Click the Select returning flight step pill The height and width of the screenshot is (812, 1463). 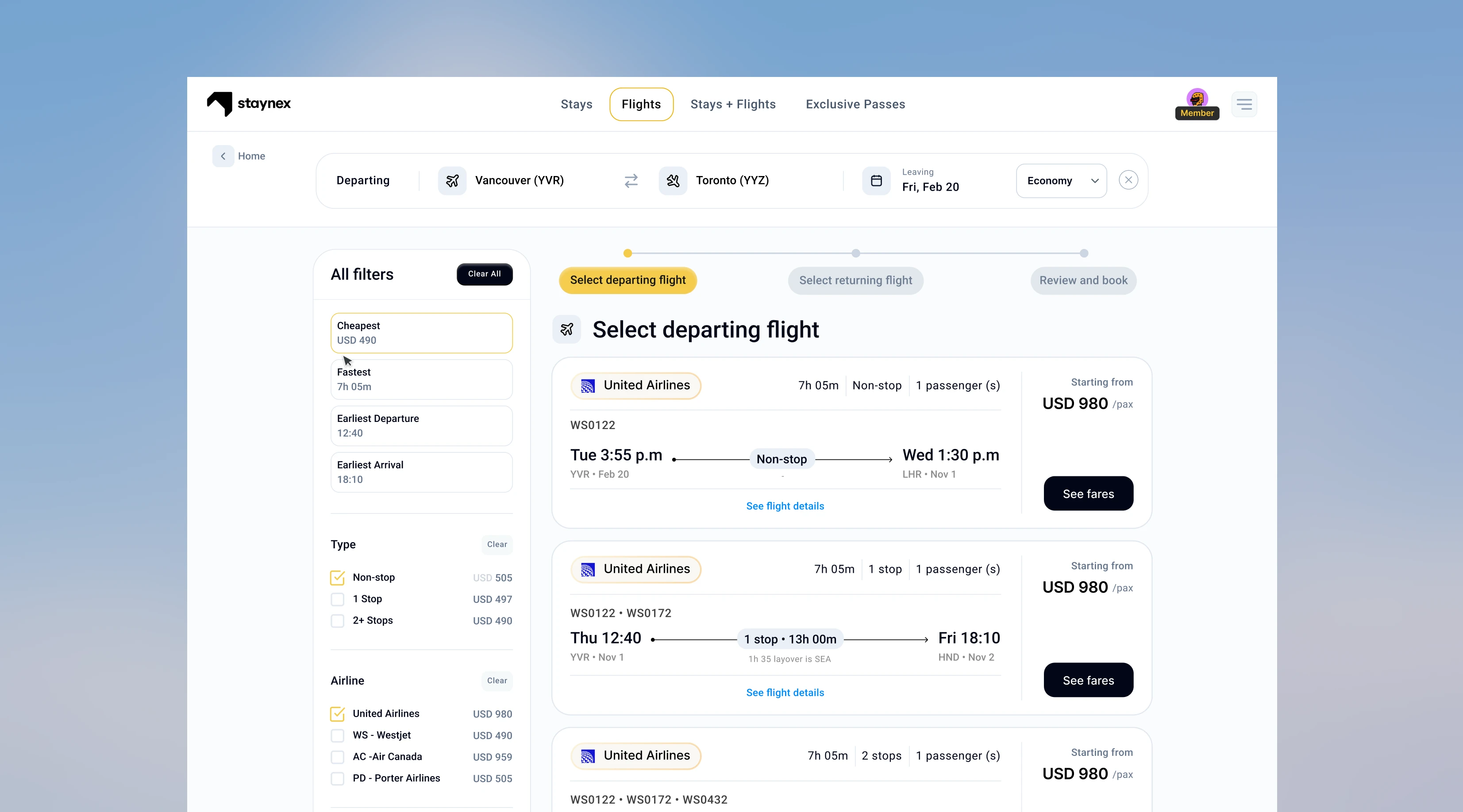tap(855, 280)
